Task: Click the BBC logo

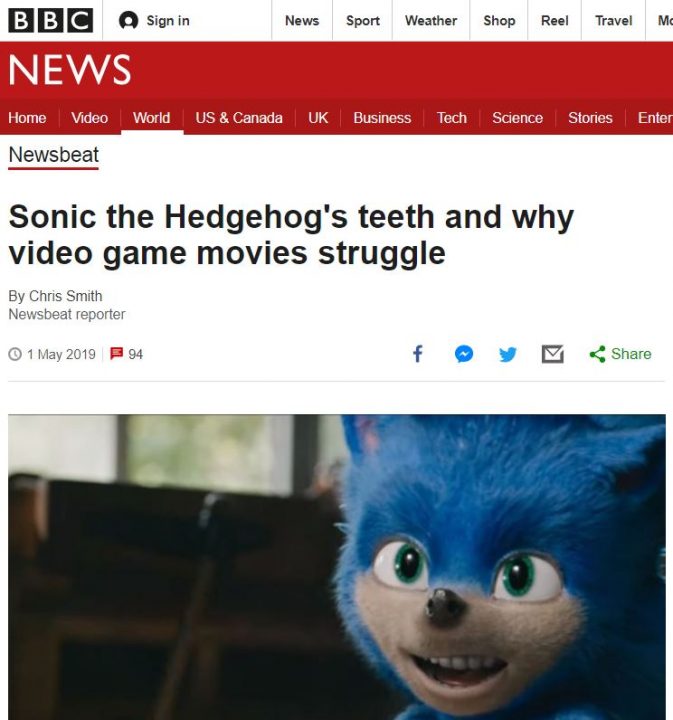Action: (x=50, y=21)
